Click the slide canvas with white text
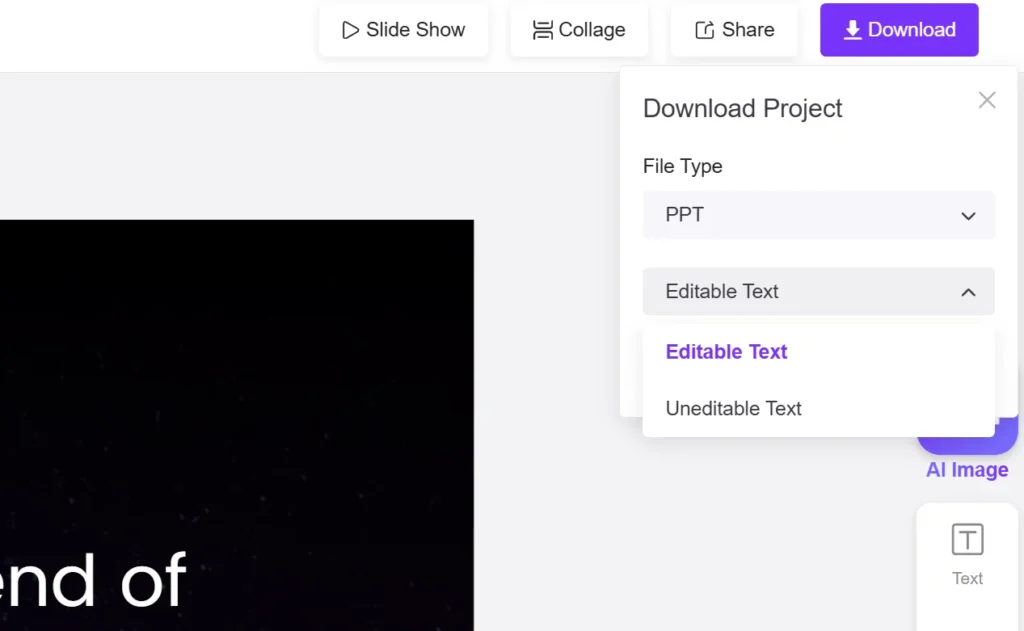This screenshot has height=631, width=1024. (x=236, y=425)
